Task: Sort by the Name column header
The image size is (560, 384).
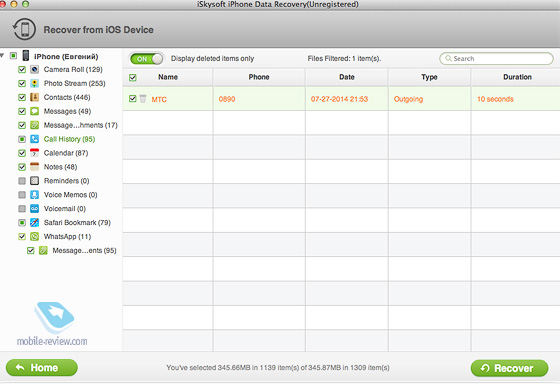Action: click(168, 77)
